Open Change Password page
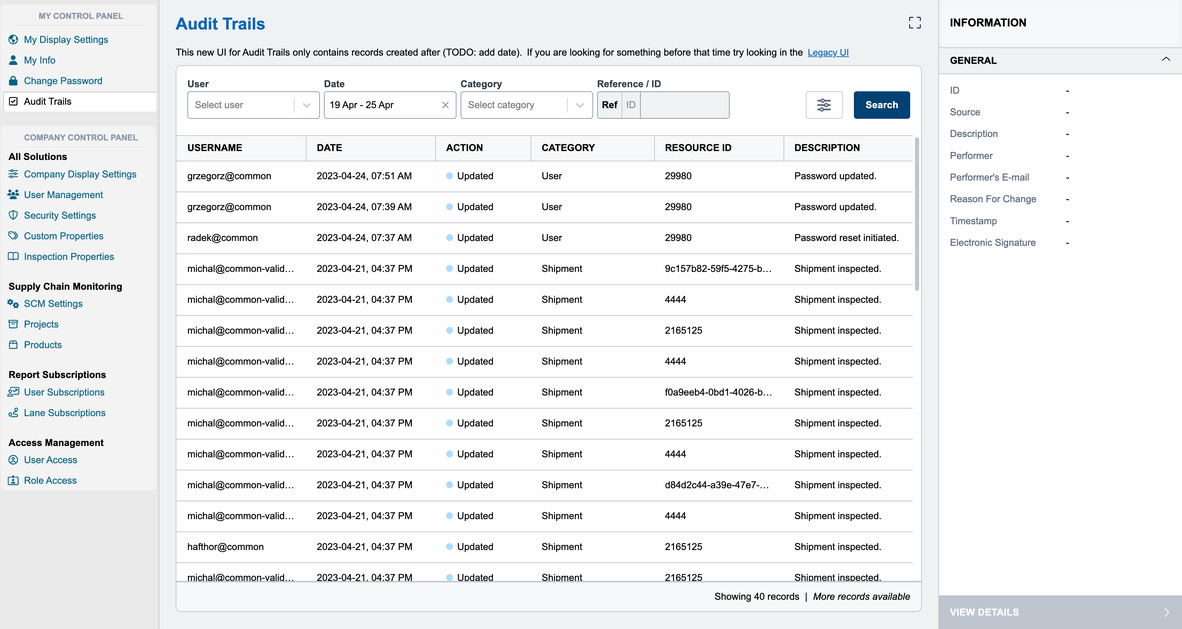 [x=63, y=81]
